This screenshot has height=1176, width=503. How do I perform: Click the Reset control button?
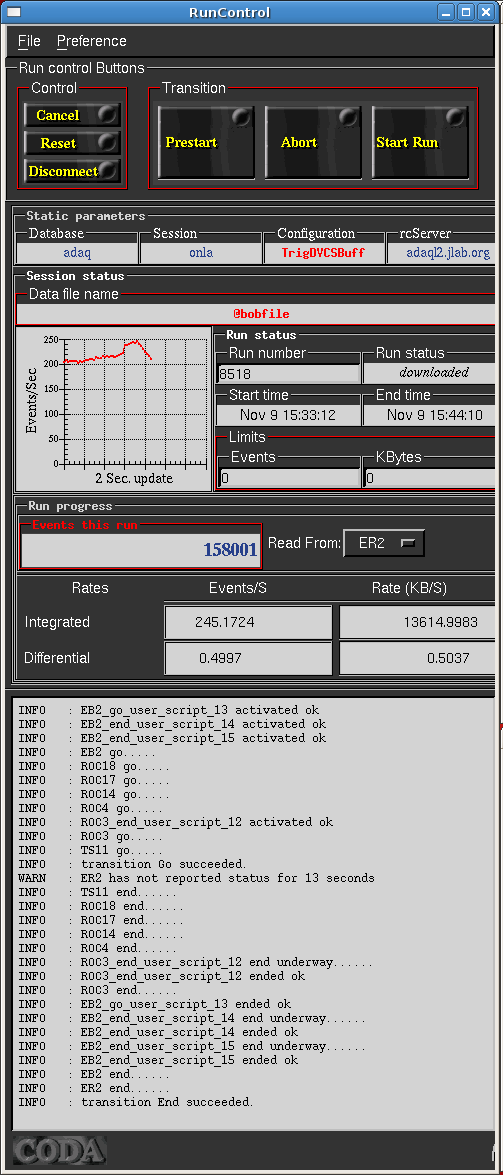pyautogui.click(x=72, y=142)
